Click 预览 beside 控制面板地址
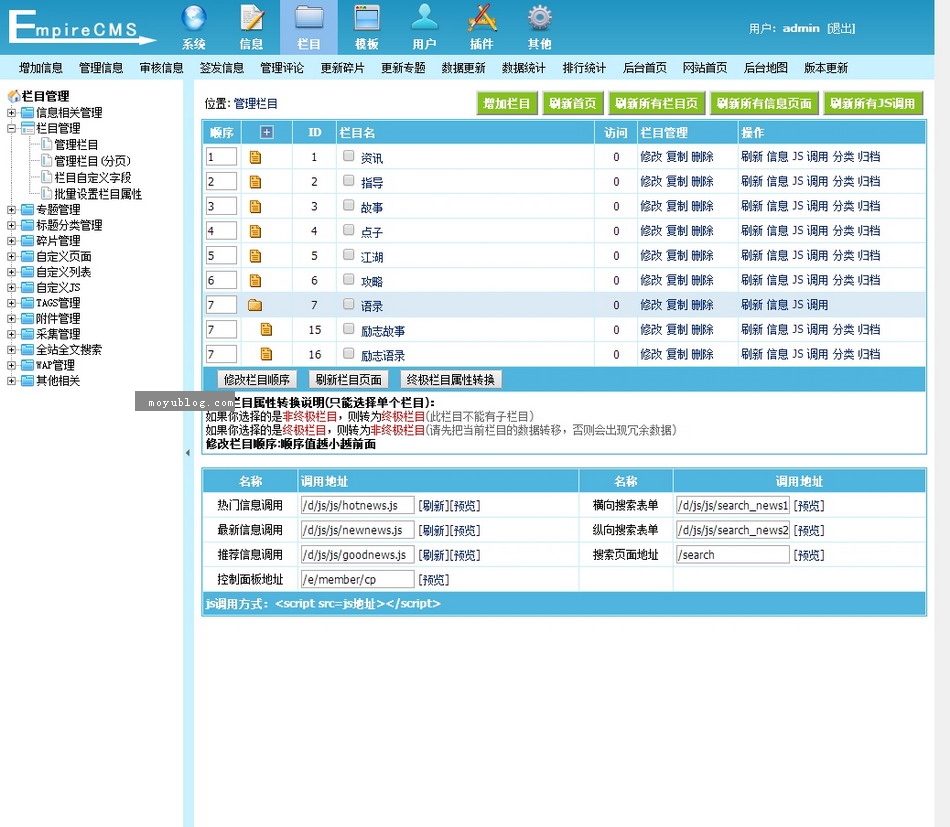950x827 pixels. [434, 580]
